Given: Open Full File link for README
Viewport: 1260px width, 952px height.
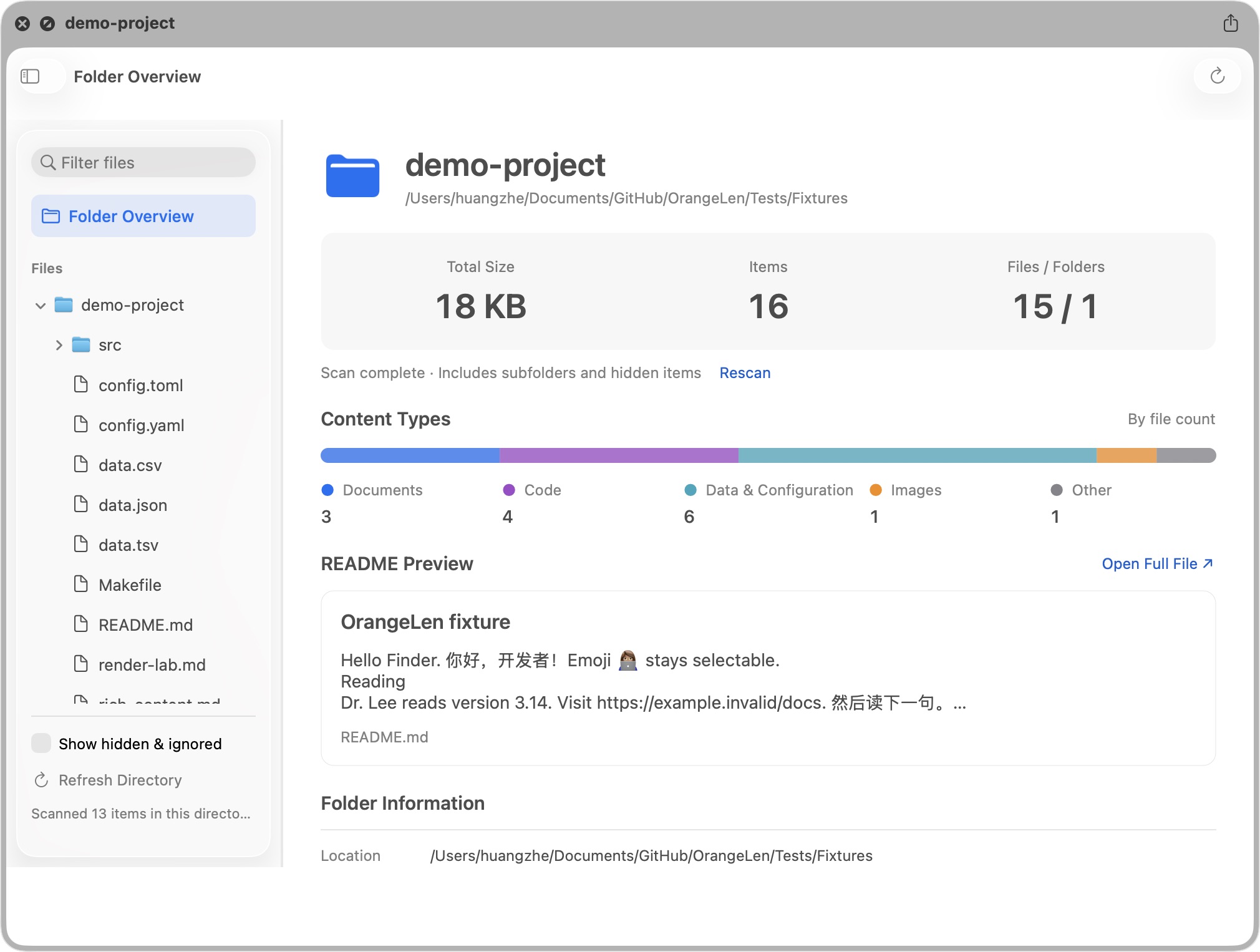Looking at the screenshot, I should click(x=1158, y=564).
